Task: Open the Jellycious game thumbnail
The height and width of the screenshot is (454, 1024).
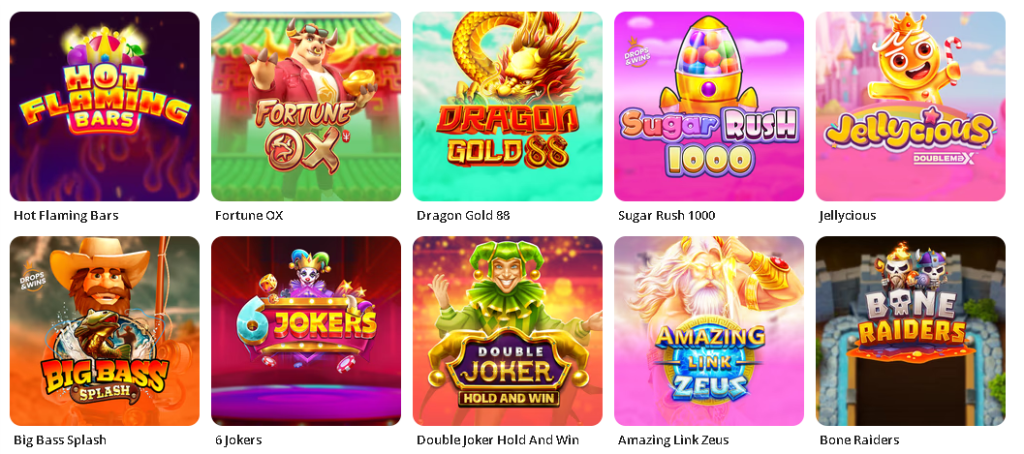Action: pos(910,106)
